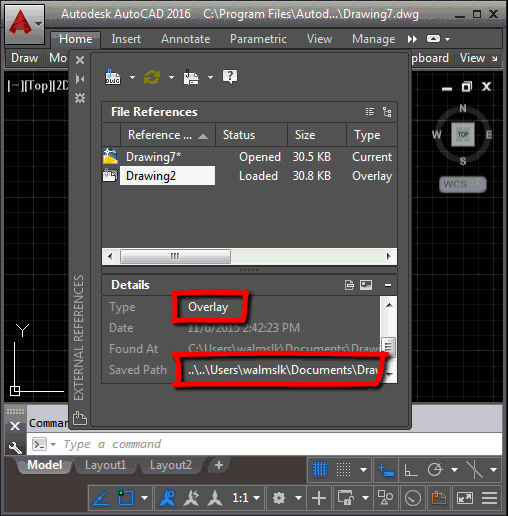This screenshot has width=508, height=516.
Task: Click the Attach DWG icon
Action: [113, 77]
